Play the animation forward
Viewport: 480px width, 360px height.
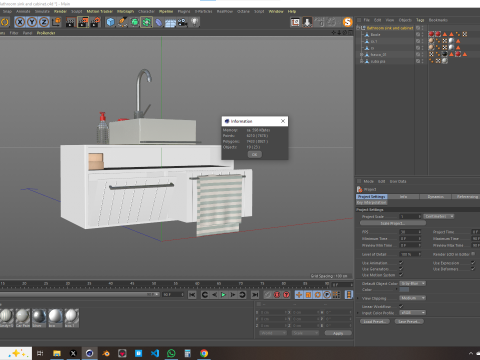tap(223, 295)
